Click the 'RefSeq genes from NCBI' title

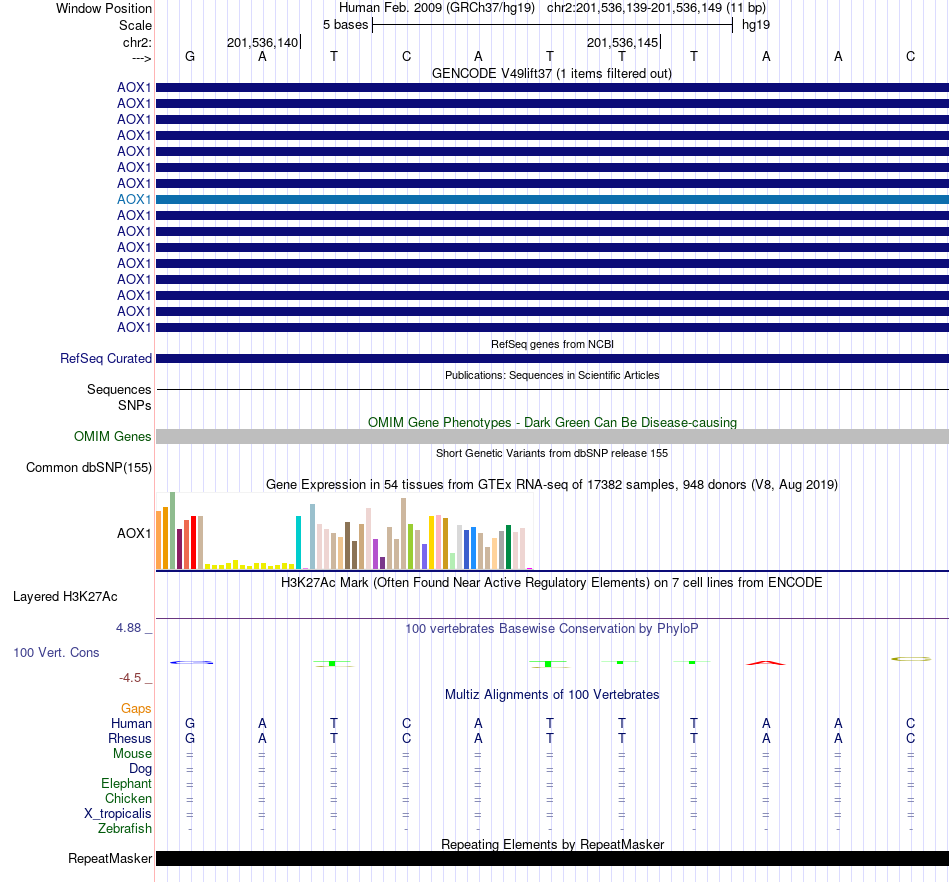point(552,344)
